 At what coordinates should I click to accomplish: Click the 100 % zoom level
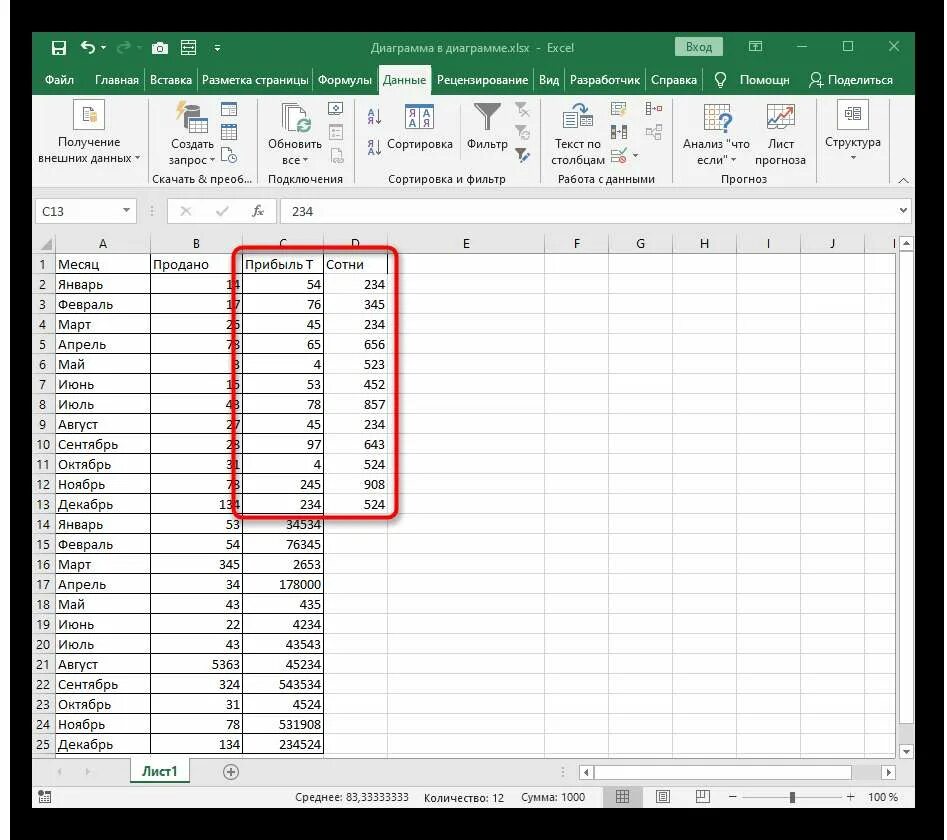click(x=883, y=797)
